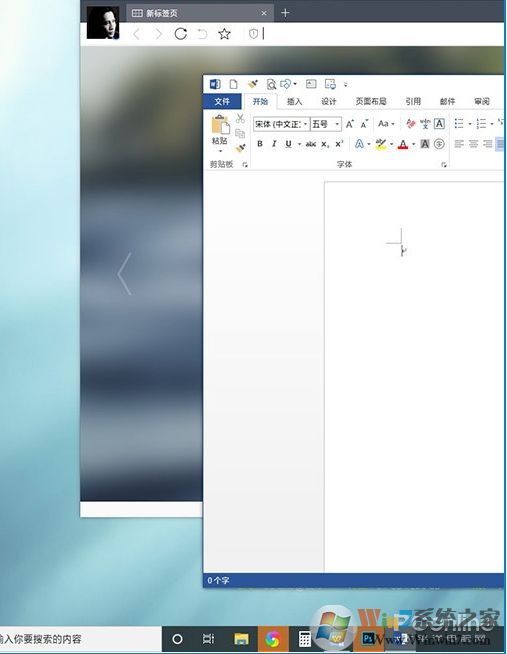Switch to the 邮件 ribbon tab
Image resolution: width=507 pixels, height=654 pixels.
coord(447,101)
